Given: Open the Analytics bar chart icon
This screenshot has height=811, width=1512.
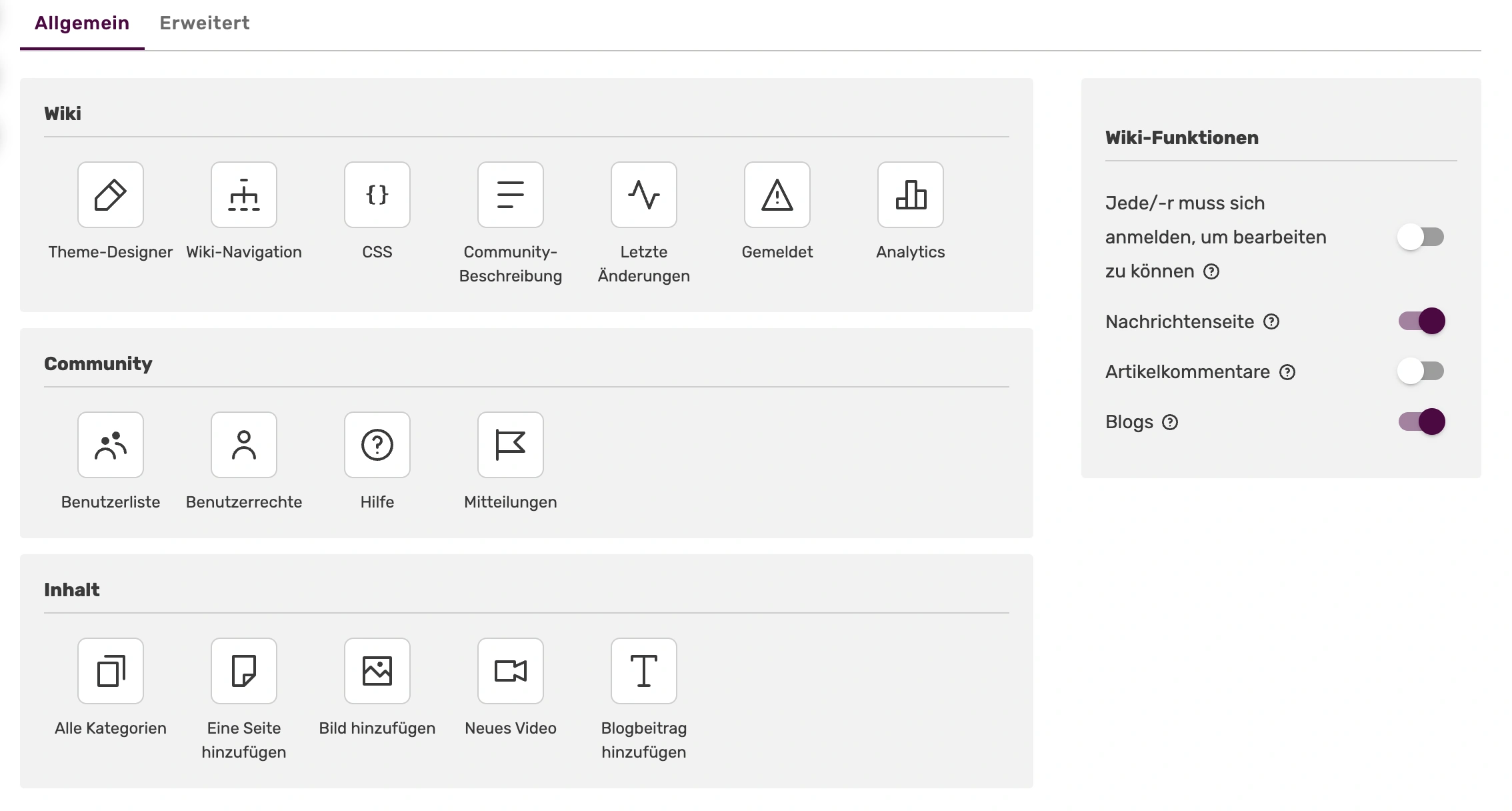Looking at the screenshot, I should coord(911,195).
